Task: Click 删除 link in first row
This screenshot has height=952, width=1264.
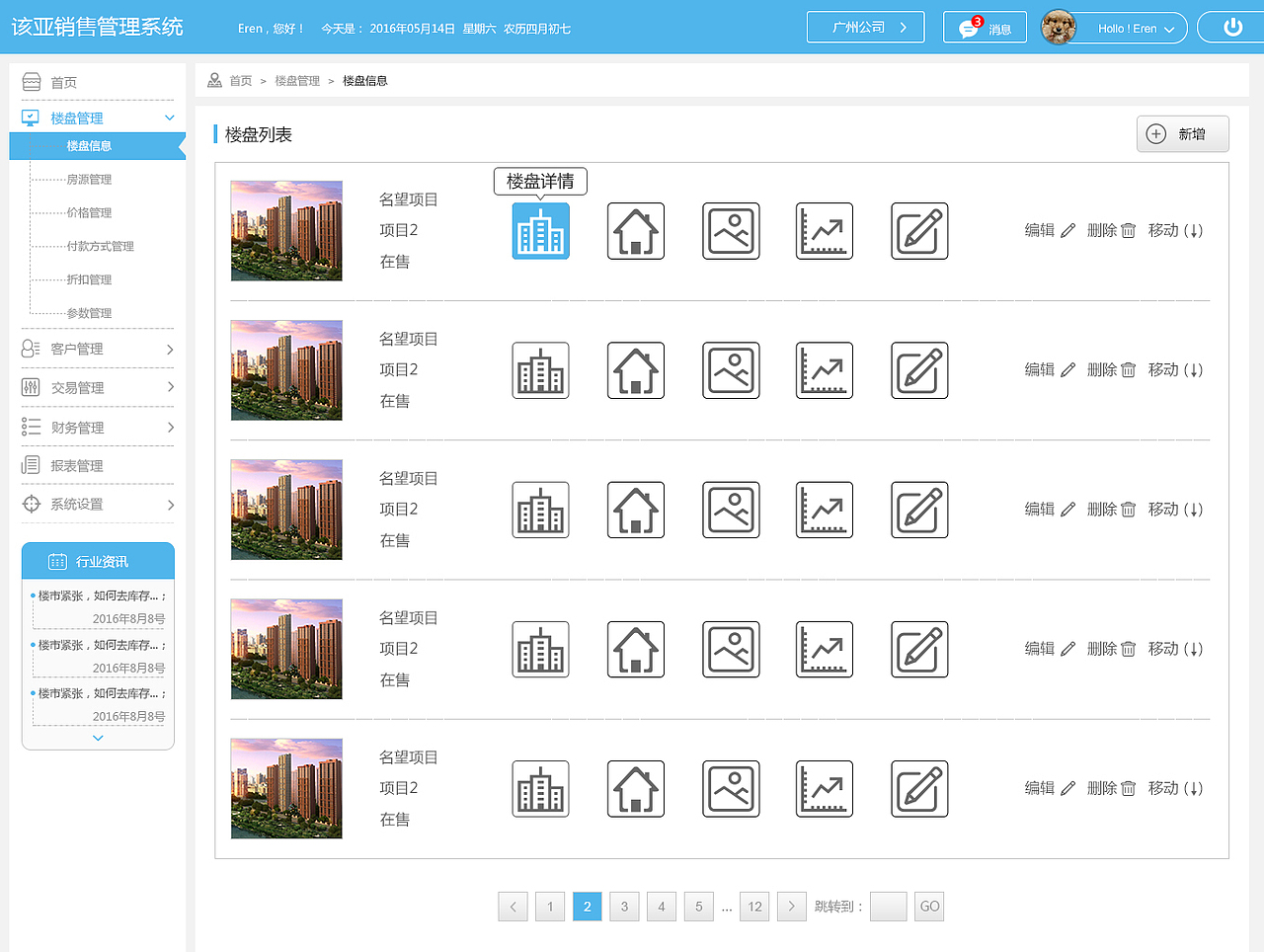Action: [x=1112, y=230]
